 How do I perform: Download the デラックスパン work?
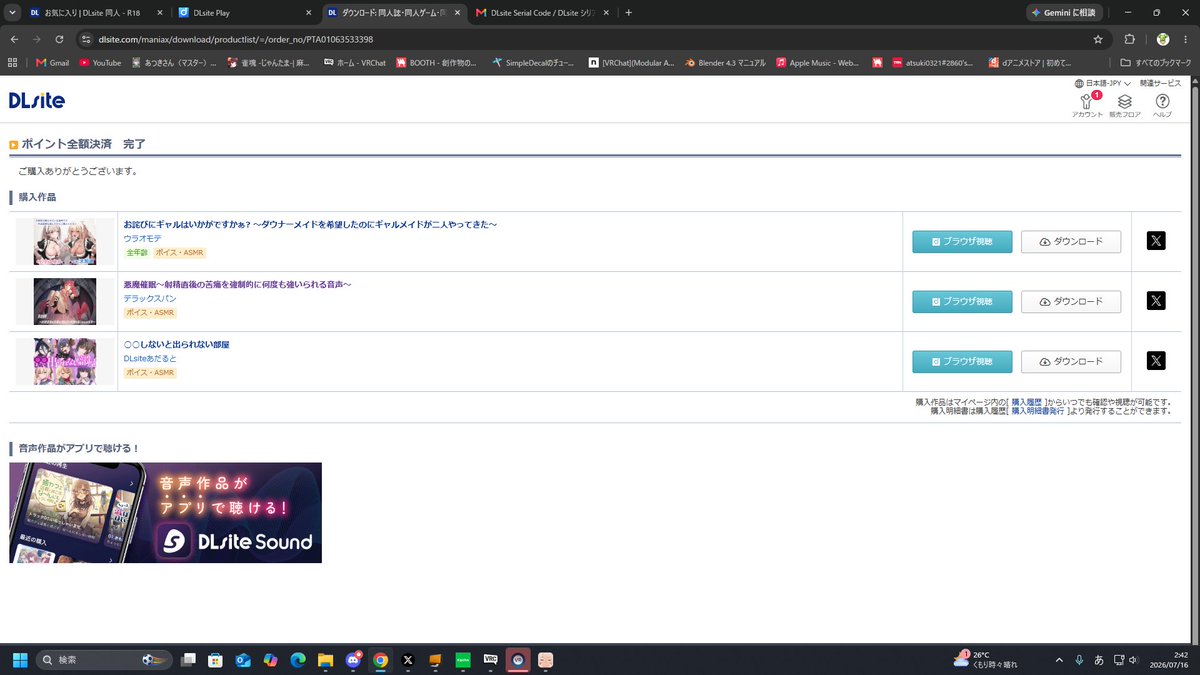click(1071, 302)
